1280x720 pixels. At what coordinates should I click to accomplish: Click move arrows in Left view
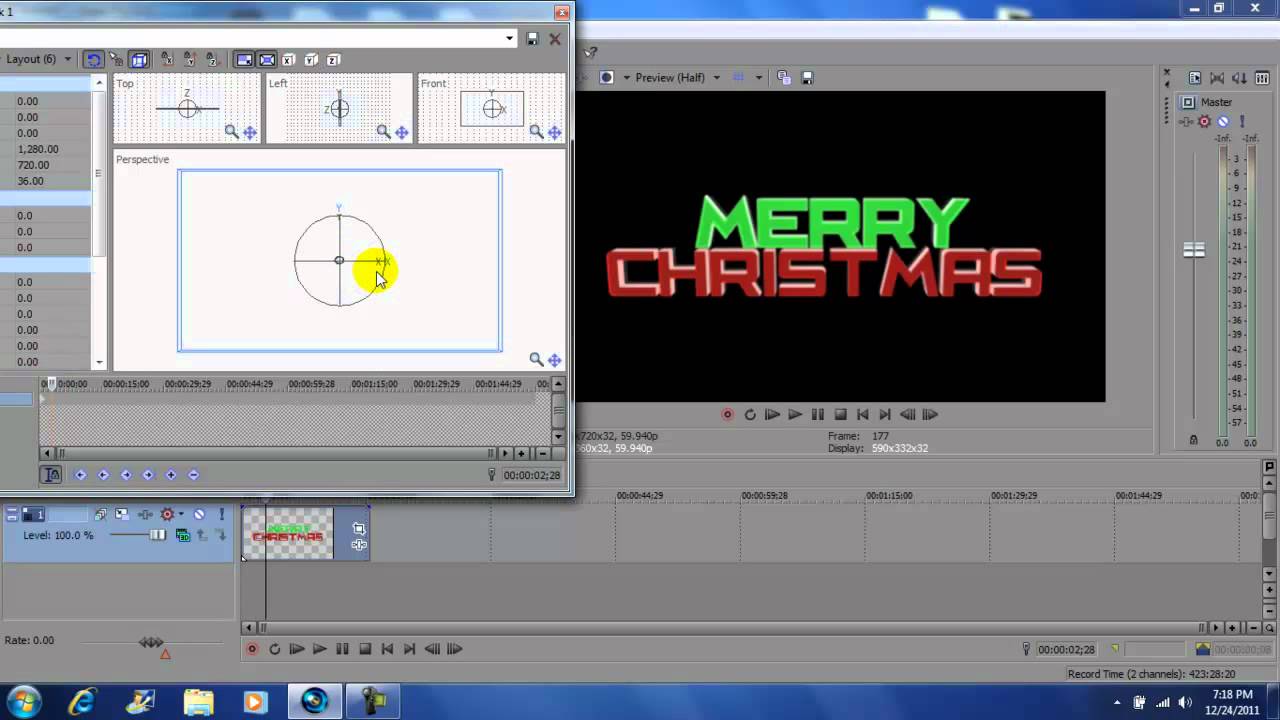(401, 132)
